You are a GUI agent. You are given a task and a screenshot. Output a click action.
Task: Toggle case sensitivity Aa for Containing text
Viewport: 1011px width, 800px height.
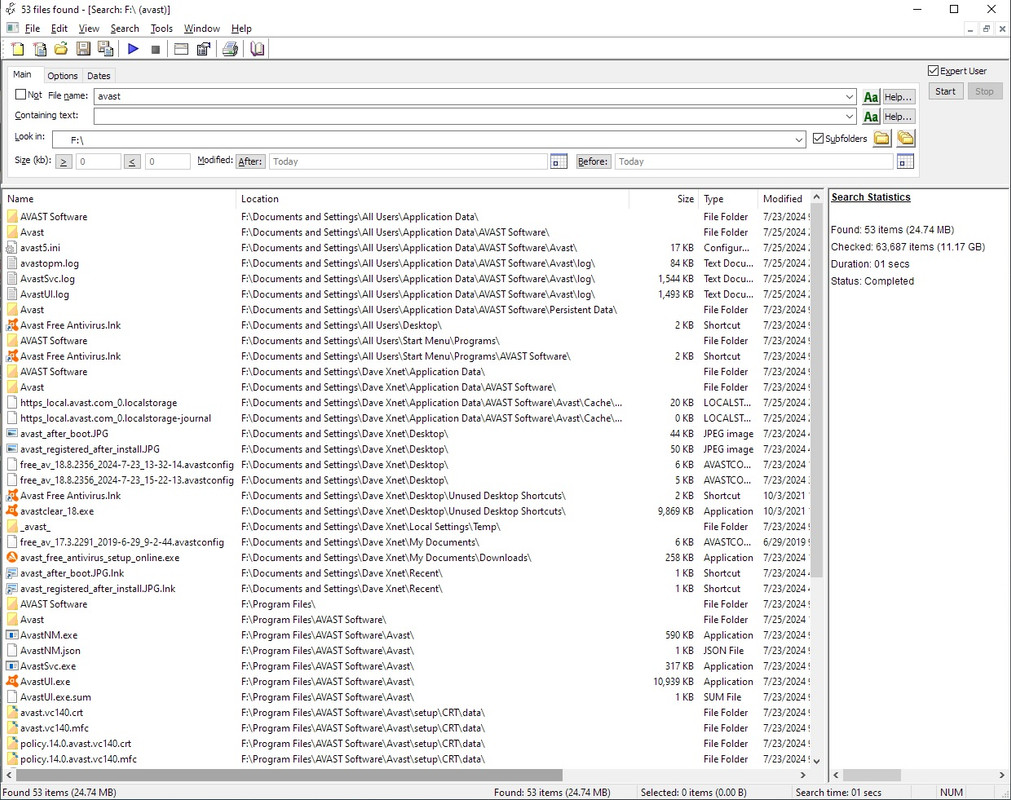point(870,117)
